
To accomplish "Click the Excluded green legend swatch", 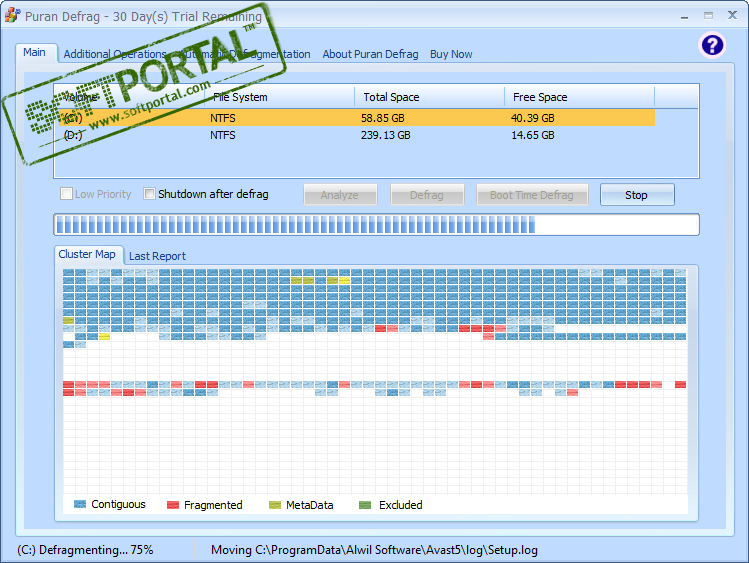I will click(365, 505).
